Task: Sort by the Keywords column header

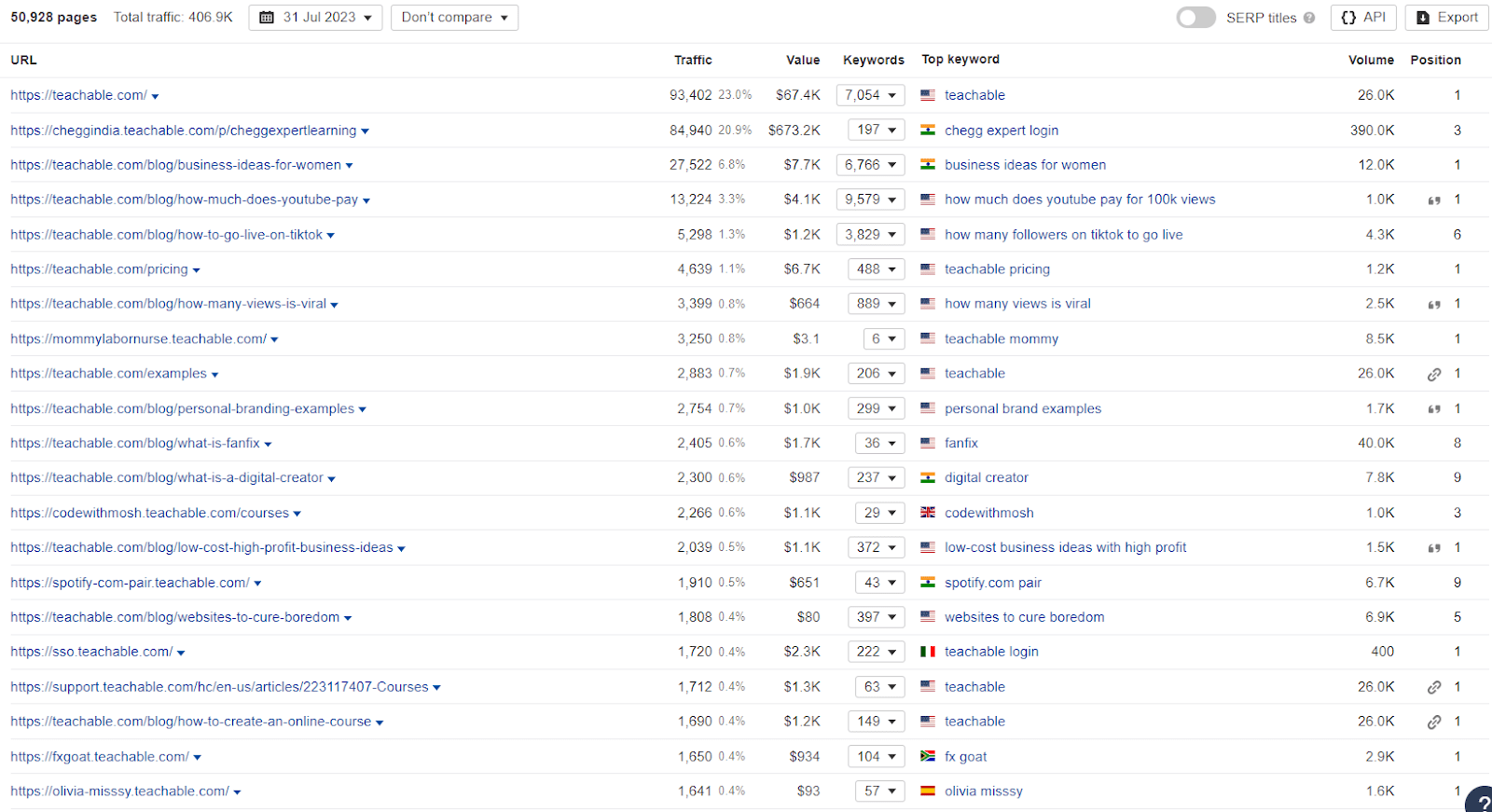Action: pyautogui.click(x=874, y=60)
